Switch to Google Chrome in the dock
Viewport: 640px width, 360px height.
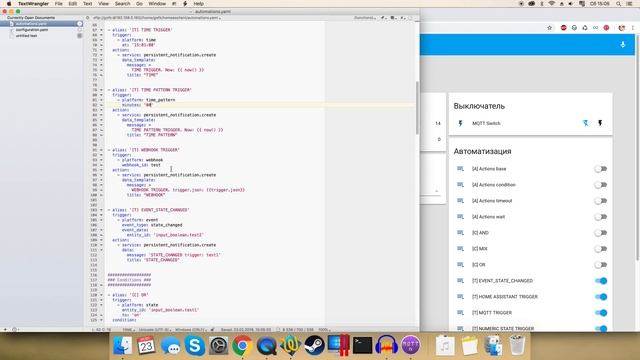pyautogui.click(x=242, y=346)
